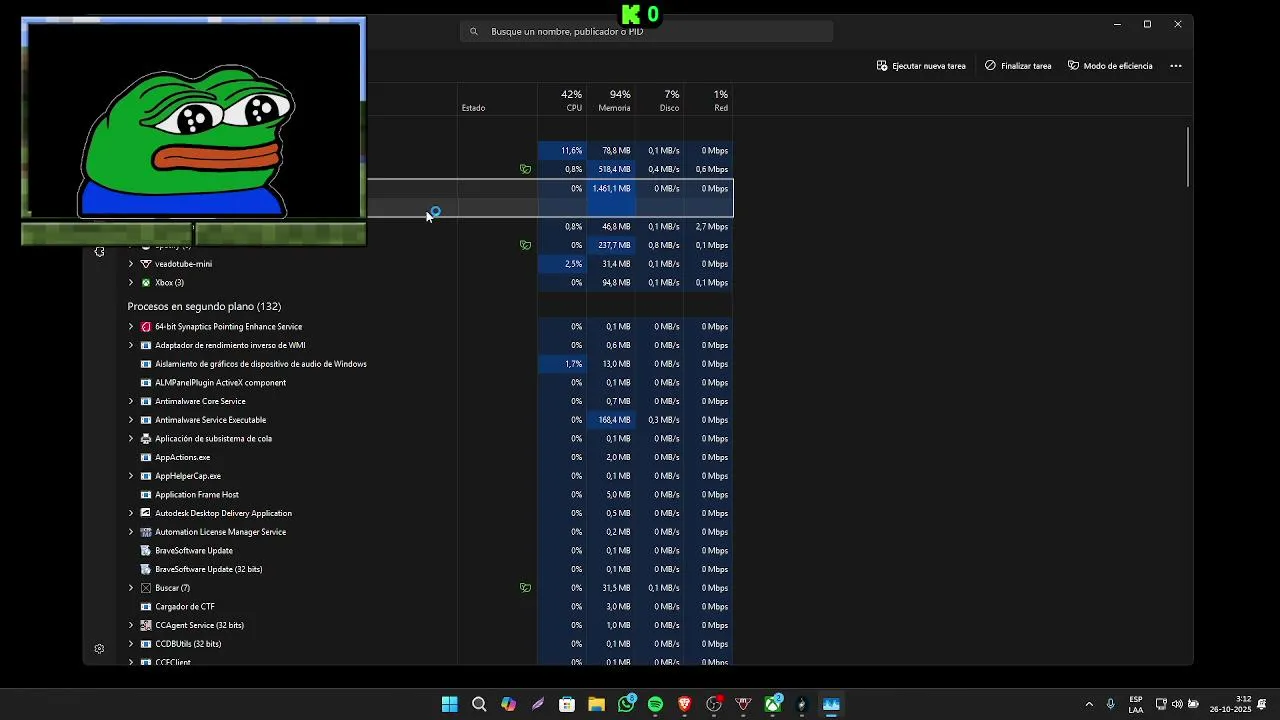Click the Xbox (3) process icon
1280x720 pixels.
146,283
